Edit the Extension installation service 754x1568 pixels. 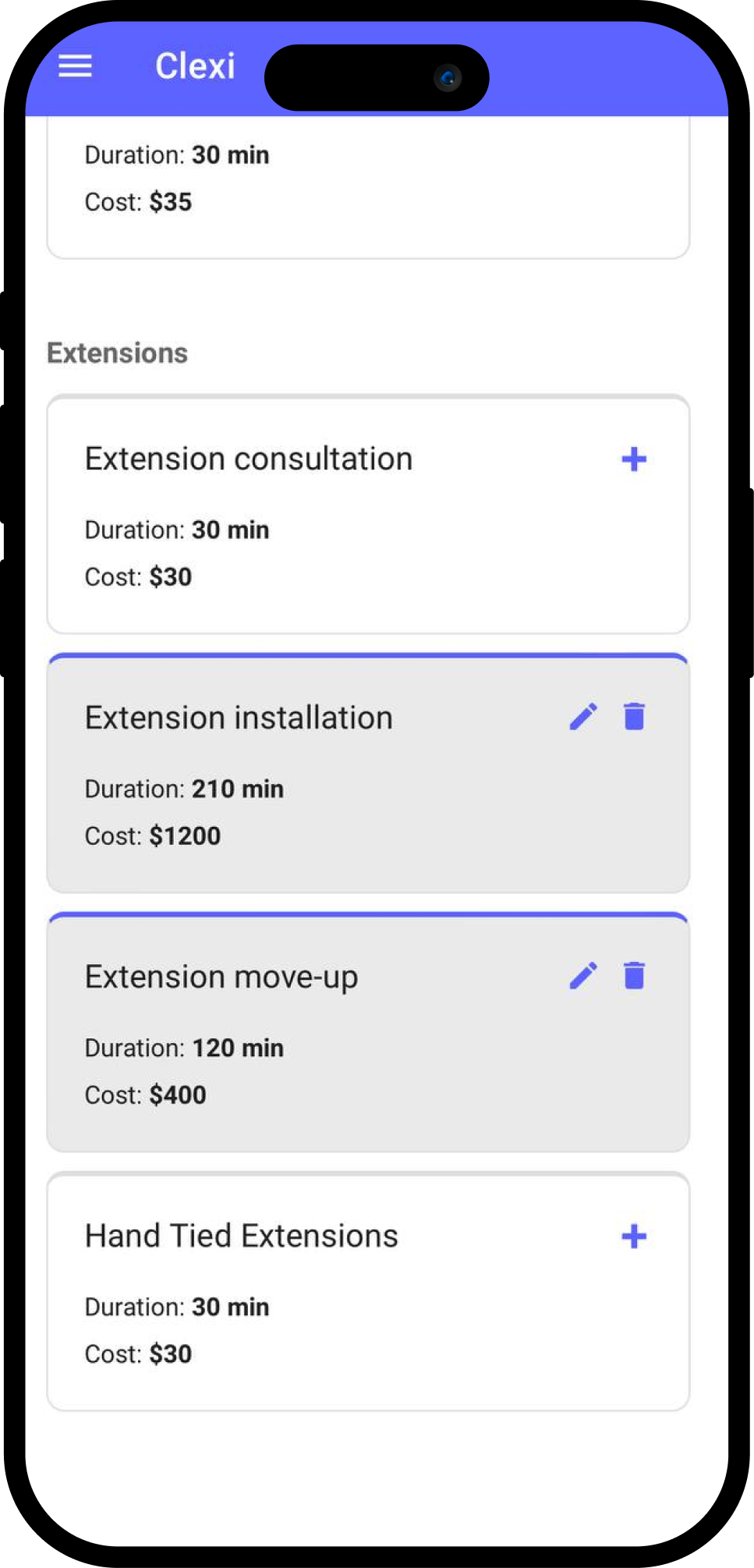(x=583, y=716)
